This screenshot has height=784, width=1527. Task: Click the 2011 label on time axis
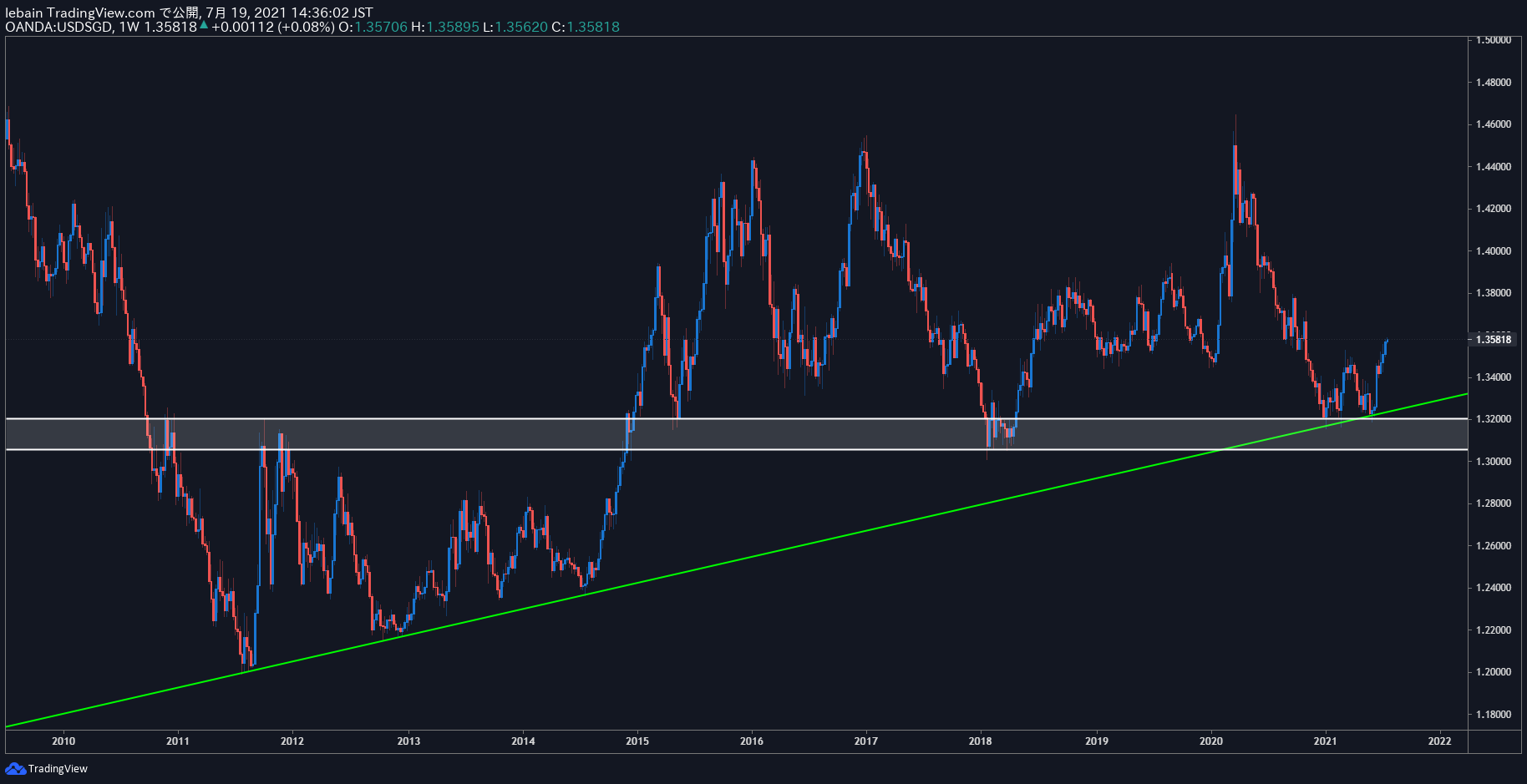(178, 741)
